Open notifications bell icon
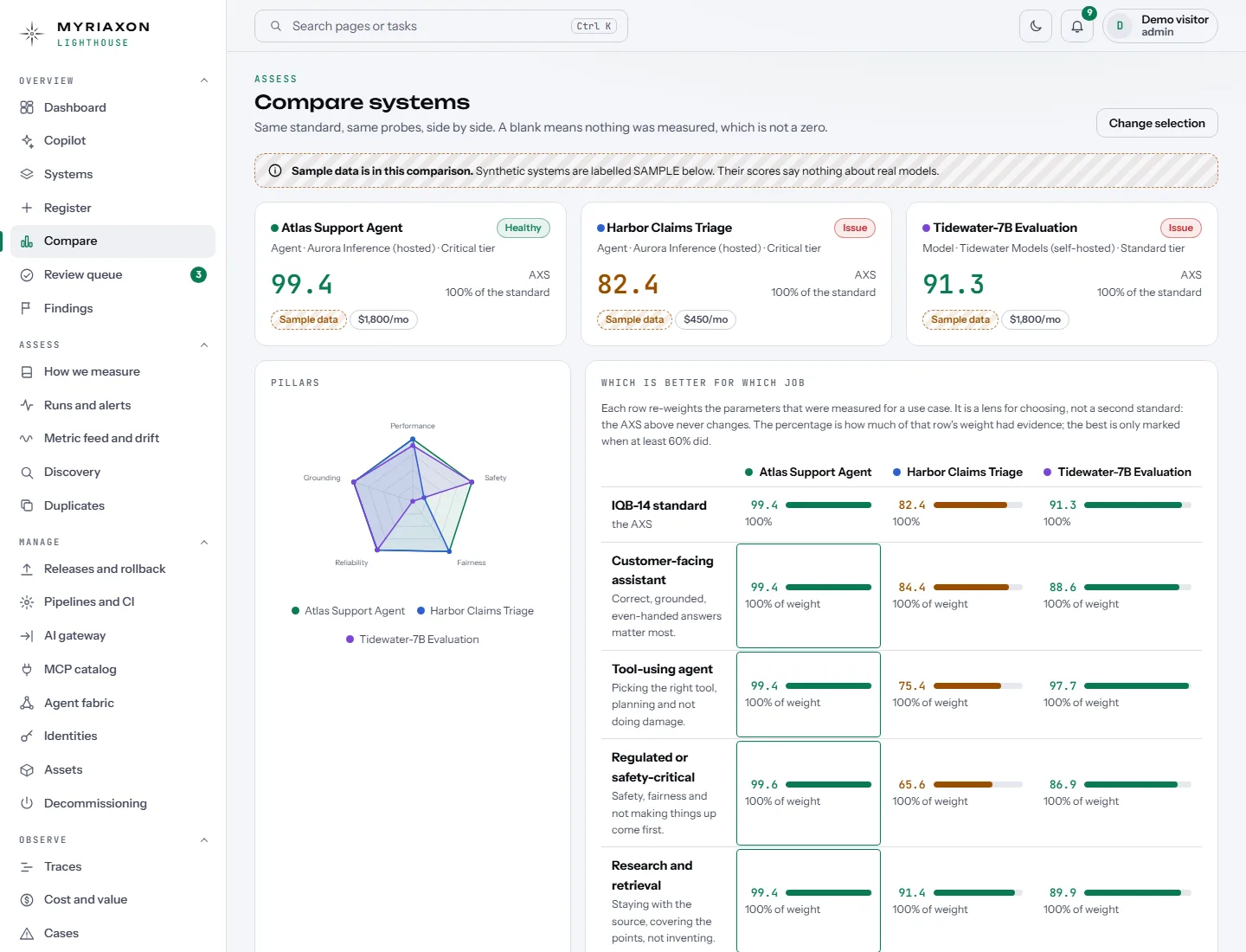Screen dimensions: 1246x952 click(x=1077, y=26)
